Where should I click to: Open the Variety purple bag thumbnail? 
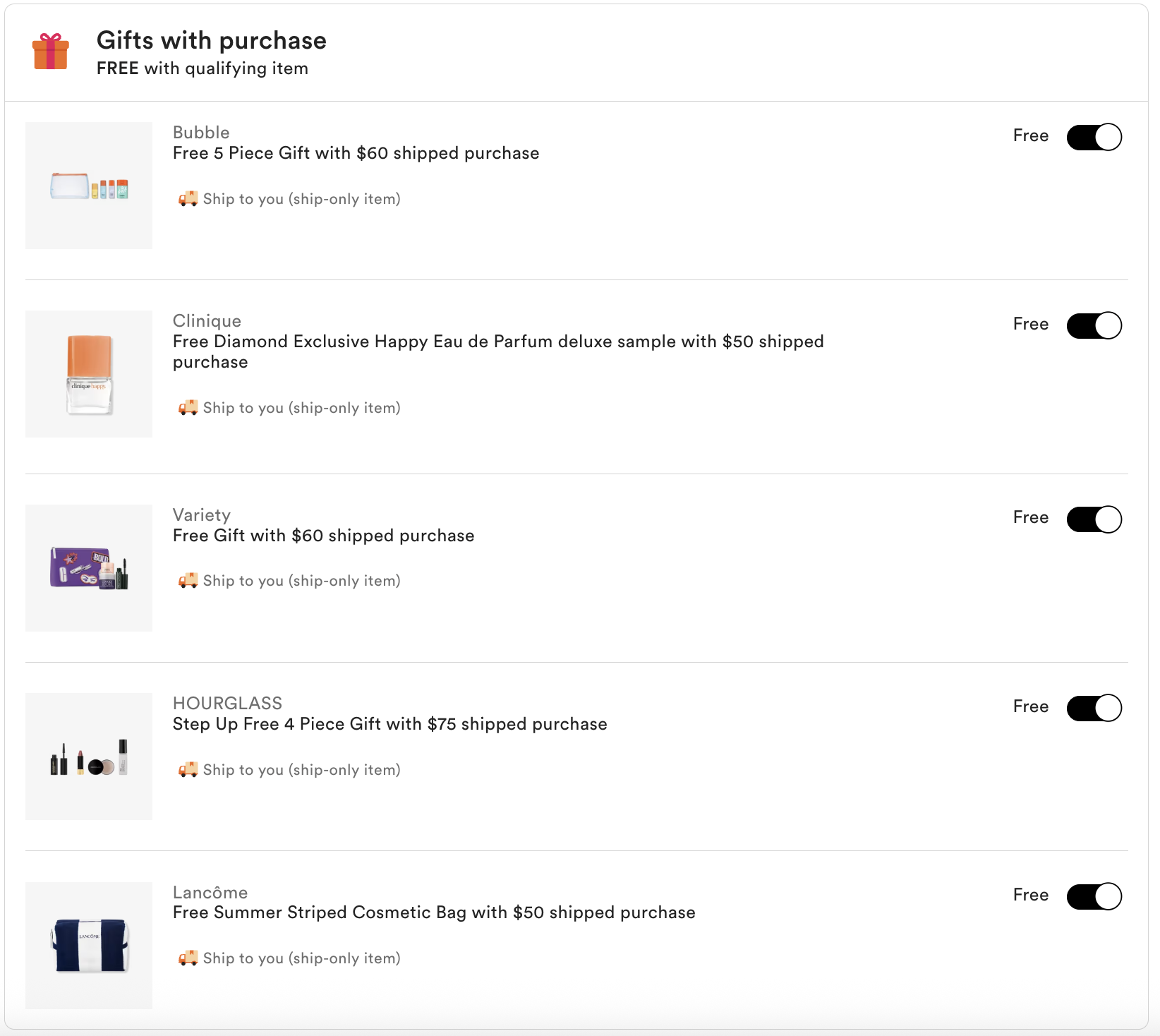(x=89, y=568)
